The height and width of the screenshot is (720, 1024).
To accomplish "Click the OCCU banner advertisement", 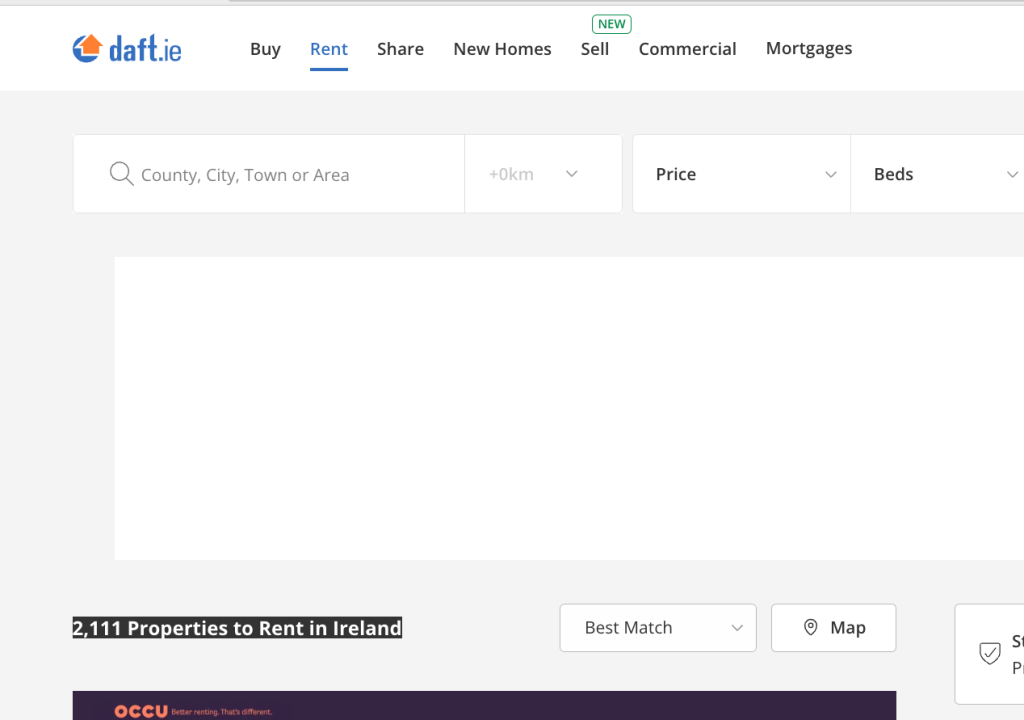I will 484,706.
